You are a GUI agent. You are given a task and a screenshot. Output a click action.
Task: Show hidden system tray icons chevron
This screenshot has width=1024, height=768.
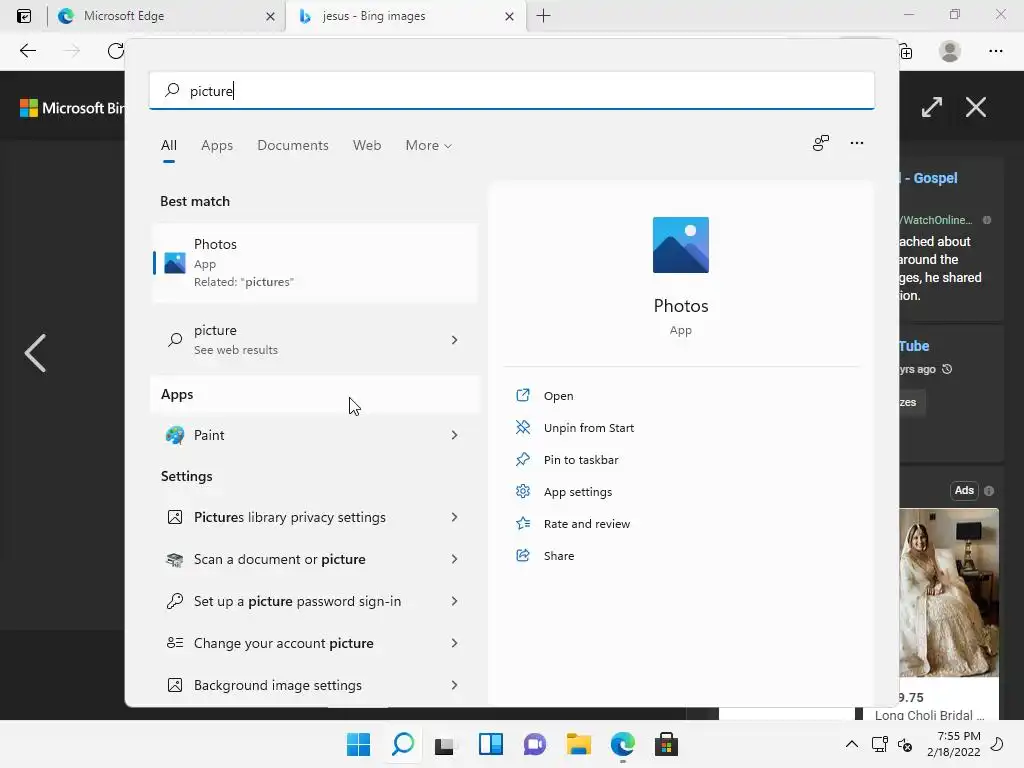coord(852,744)
